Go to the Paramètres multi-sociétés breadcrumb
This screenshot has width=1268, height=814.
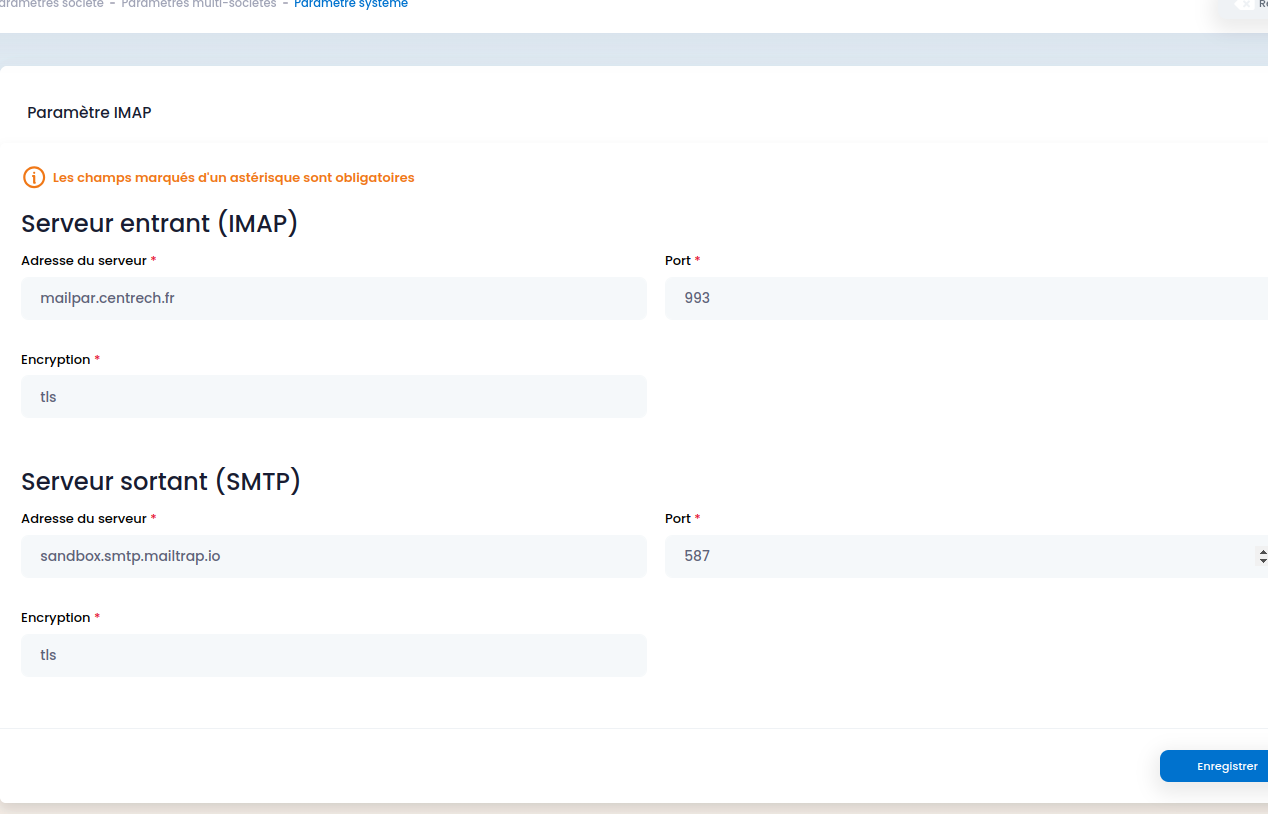198,4
